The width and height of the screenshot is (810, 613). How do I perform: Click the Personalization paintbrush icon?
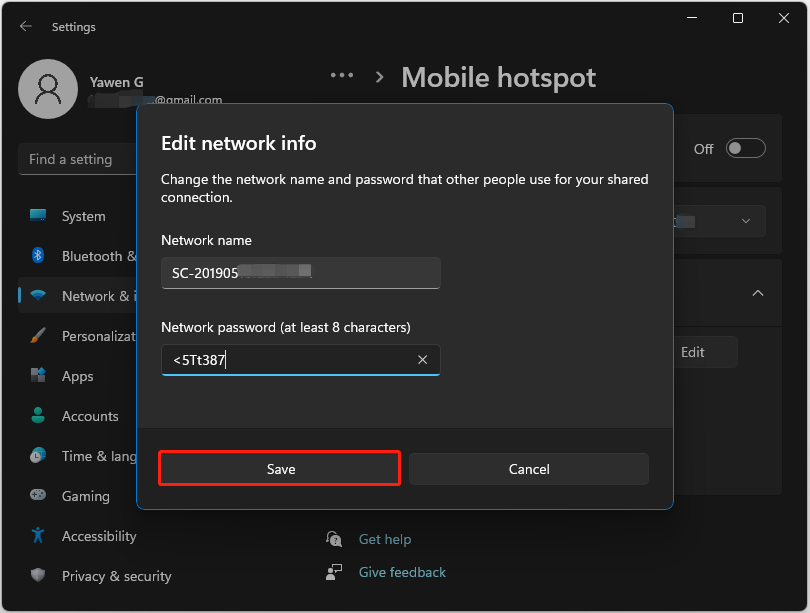(x=38, y=336)
